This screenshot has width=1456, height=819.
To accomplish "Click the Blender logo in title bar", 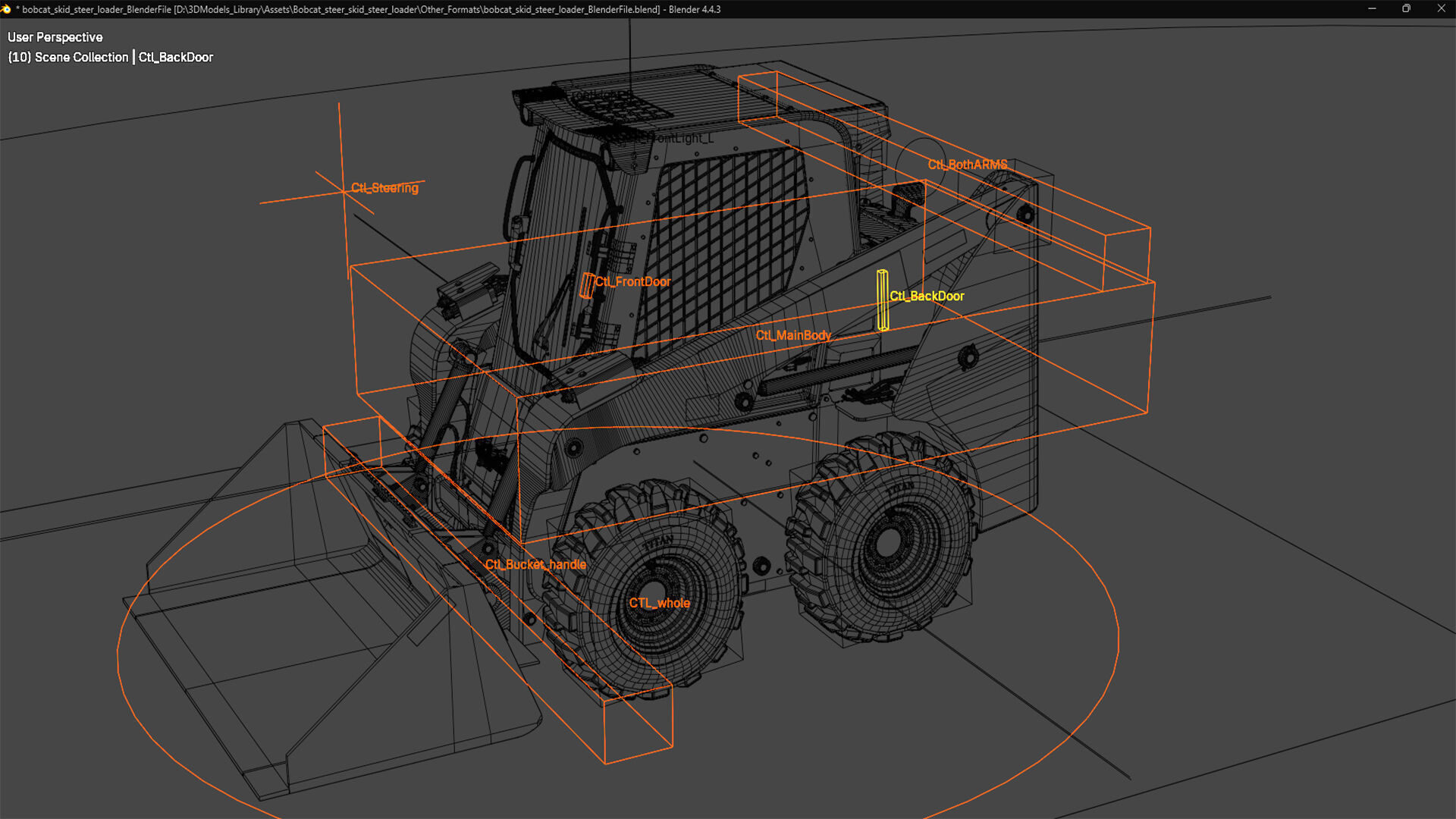I will pyautogui.click(x=6, y=9).
